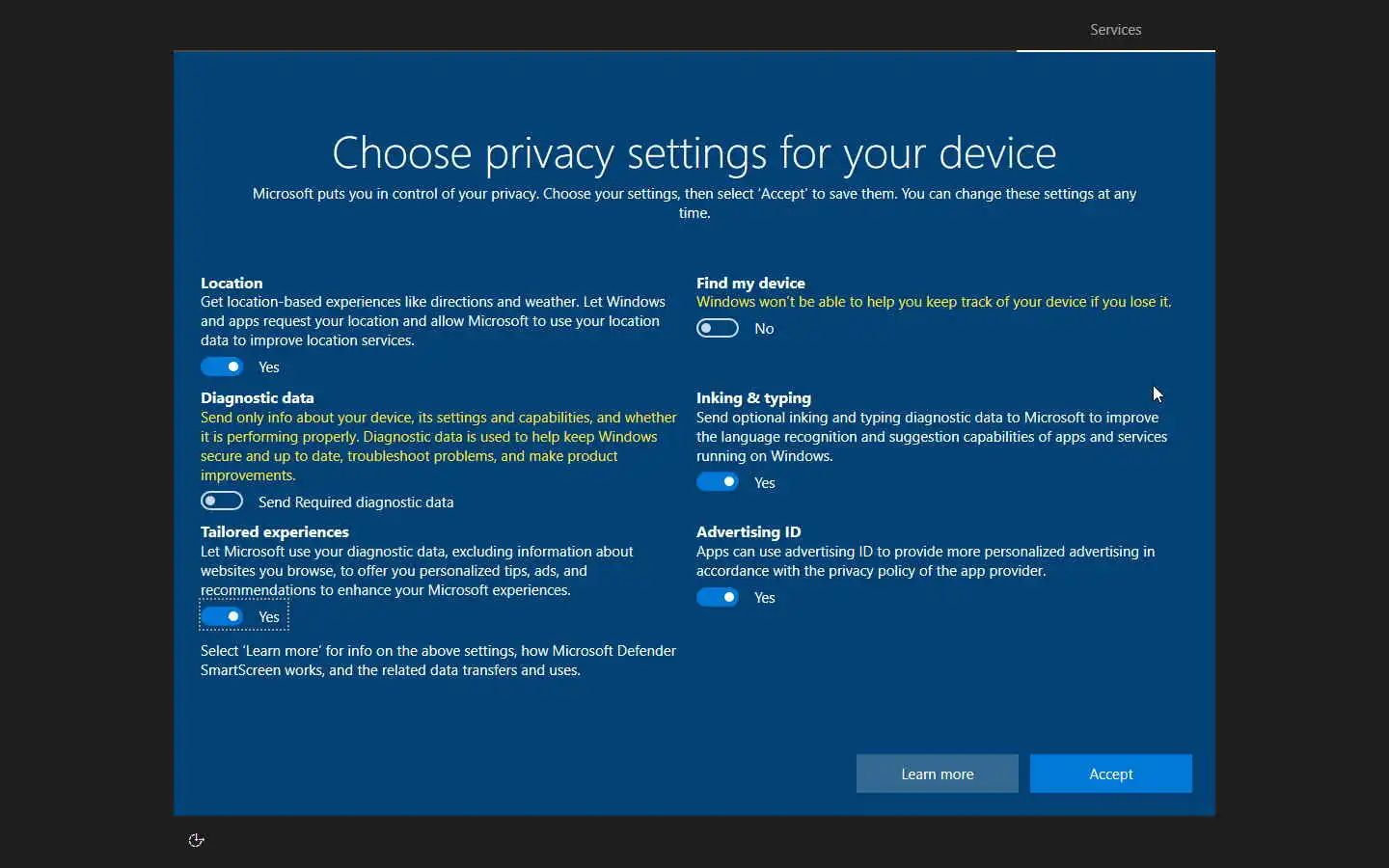The width and height of the screenshot is (1389, 868).
Task: Click the 'Choose privacy settings for your device' title
Action: pos(694,152)
